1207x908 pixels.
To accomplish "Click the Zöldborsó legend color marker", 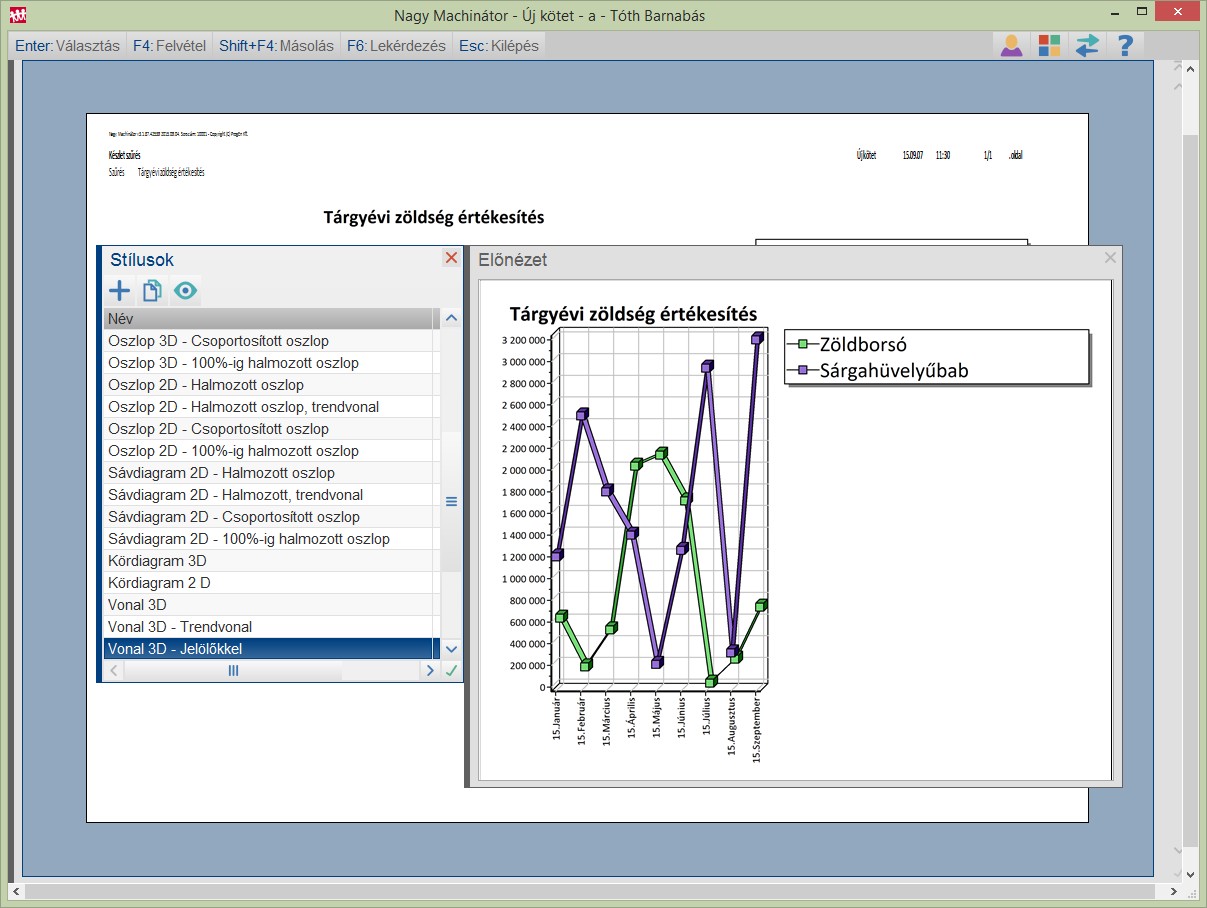I will [802, 345].
